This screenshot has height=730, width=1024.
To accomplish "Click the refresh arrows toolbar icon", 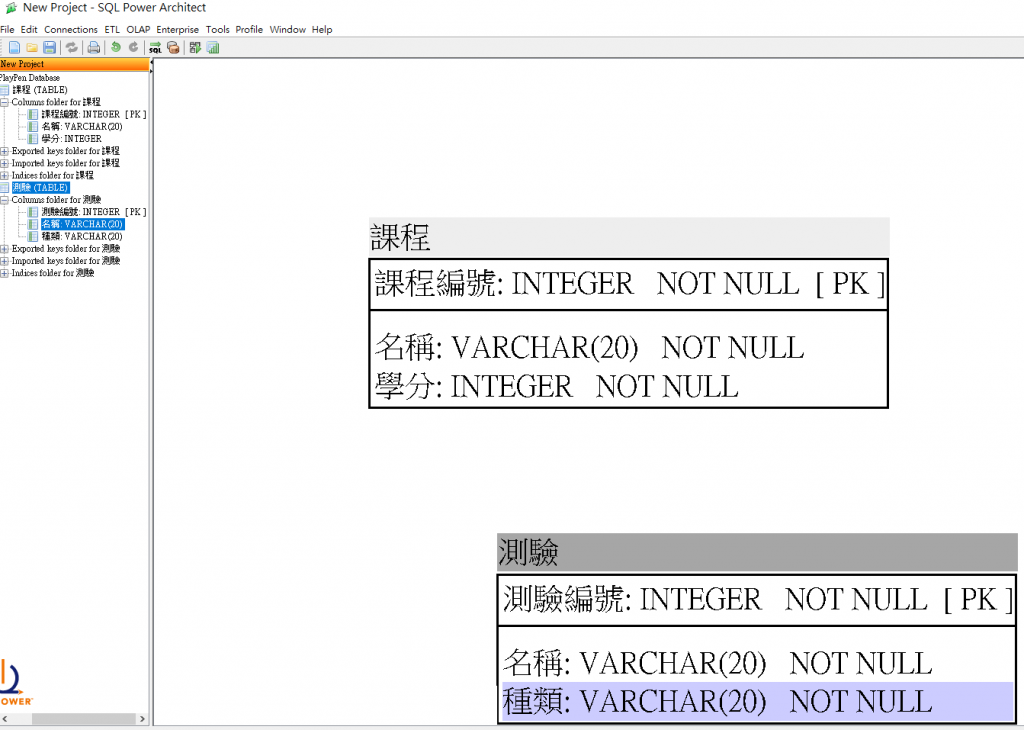I will (72, 48).
